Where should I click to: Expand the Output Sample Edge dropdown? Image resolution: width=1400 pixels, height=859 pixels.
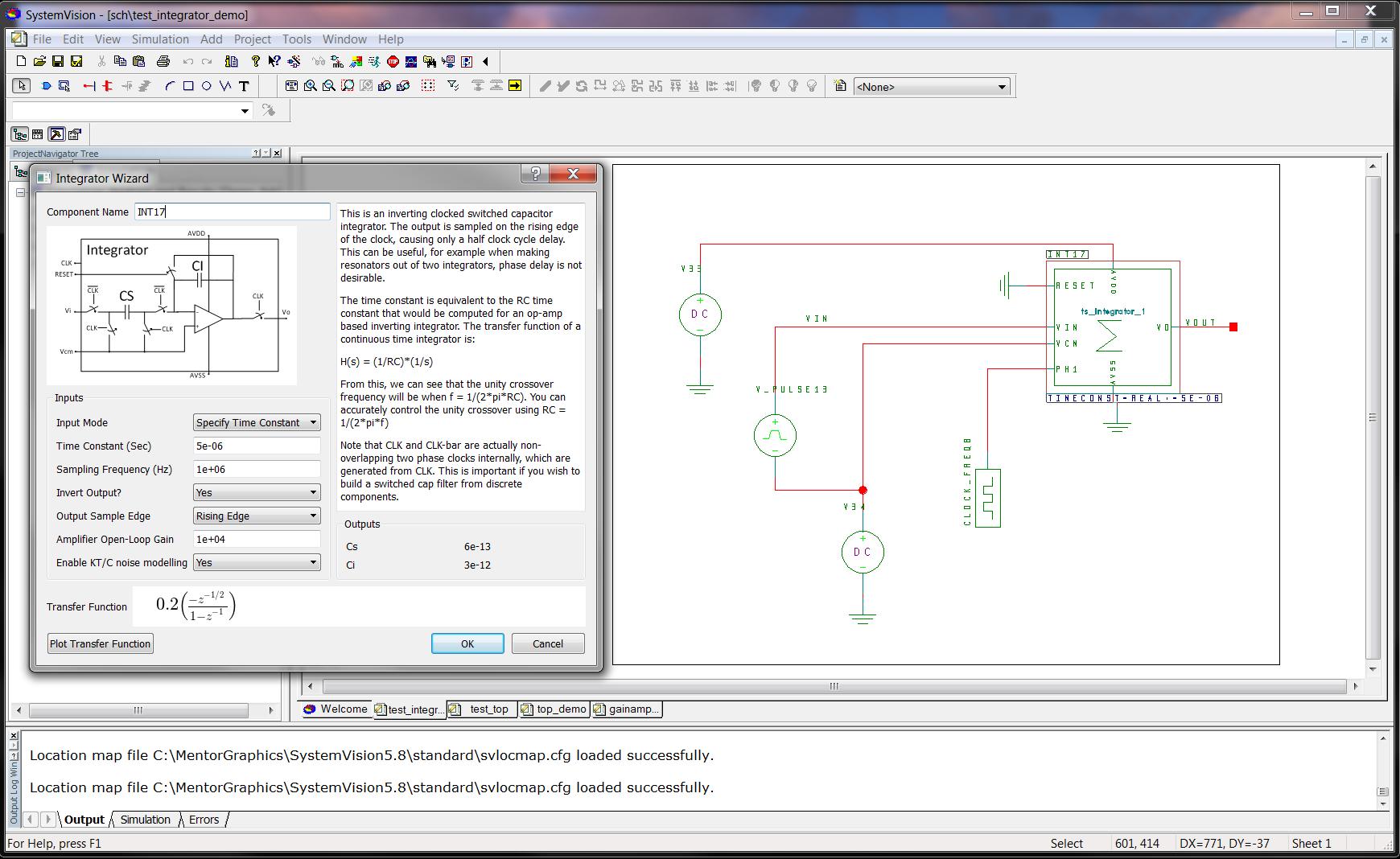(x=257, y=516)
